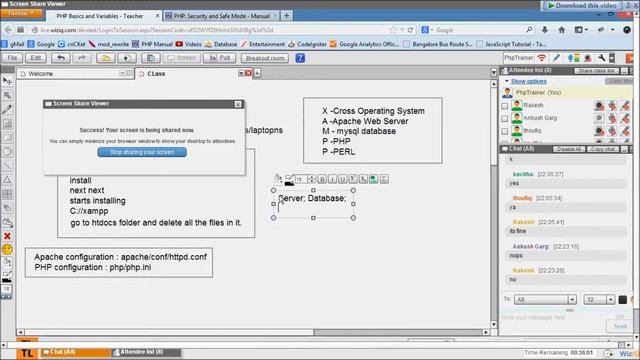
Task: Tick the checkbox next to Rakesh
Action: (x=505, y=106)
